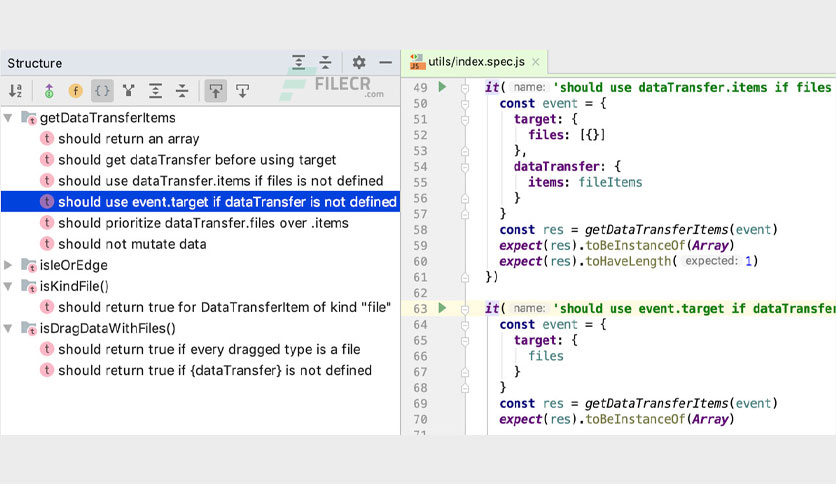Collapse the isKindFile() node
This screenshot has width=836, height=484.
8,286
